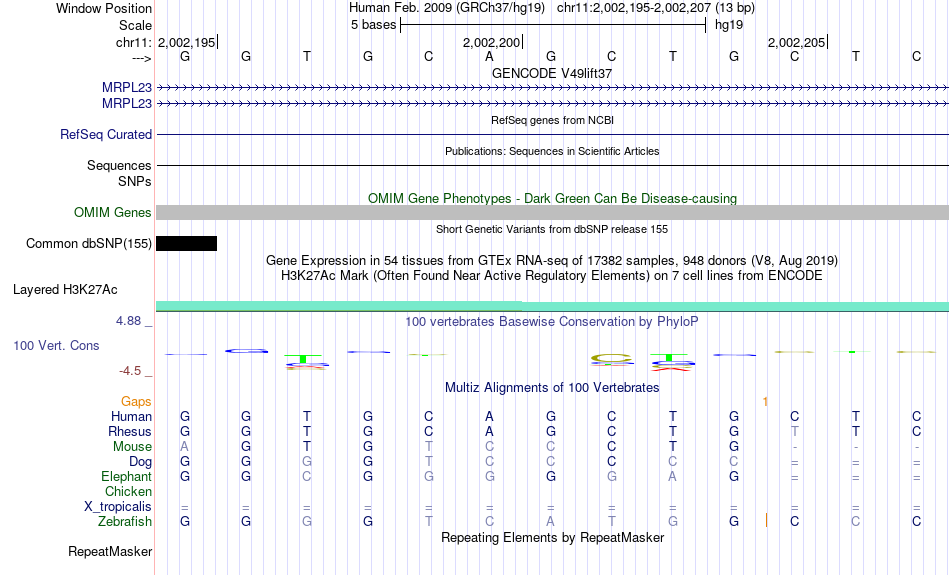
Task: Select the Chicken species label
Action: point(128,491)
